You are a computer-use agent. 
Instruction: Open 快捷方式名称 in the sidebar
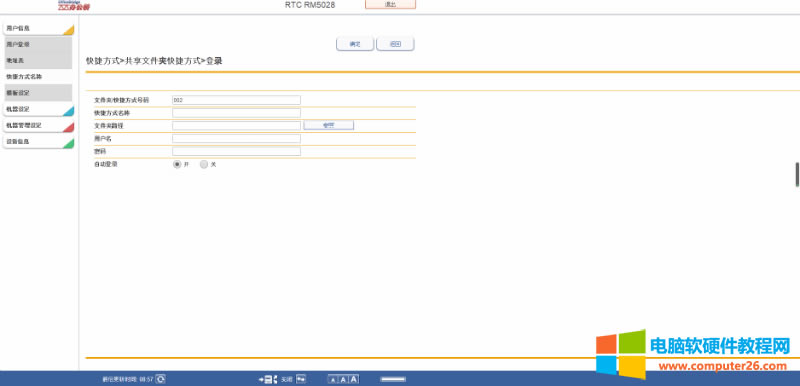click(x=39, y=76)
